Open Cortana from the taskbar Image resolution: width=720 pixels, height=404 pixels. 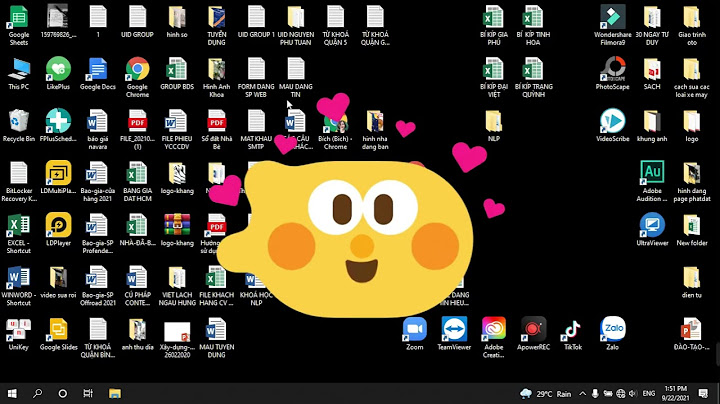pyautogui.click(x=63, y=393)
